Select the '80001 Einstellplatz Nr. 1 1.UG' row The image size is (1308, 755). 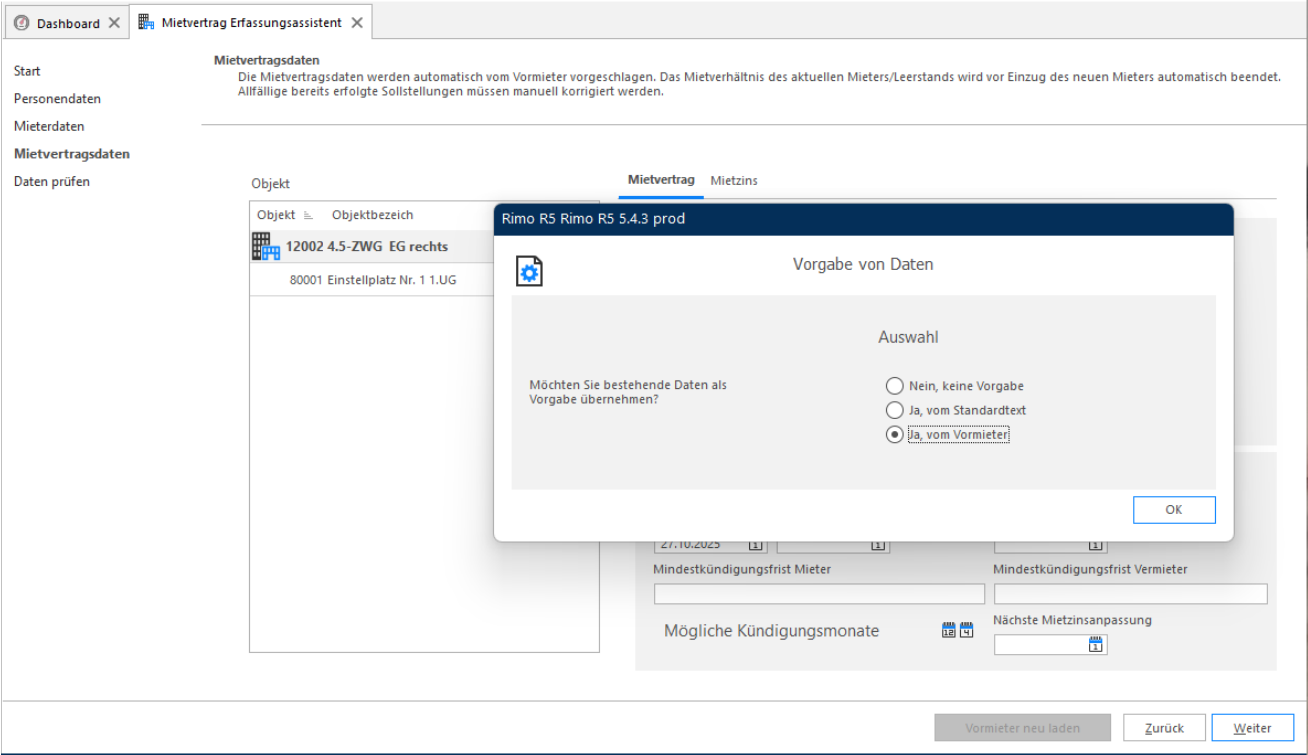pos(373,280)
